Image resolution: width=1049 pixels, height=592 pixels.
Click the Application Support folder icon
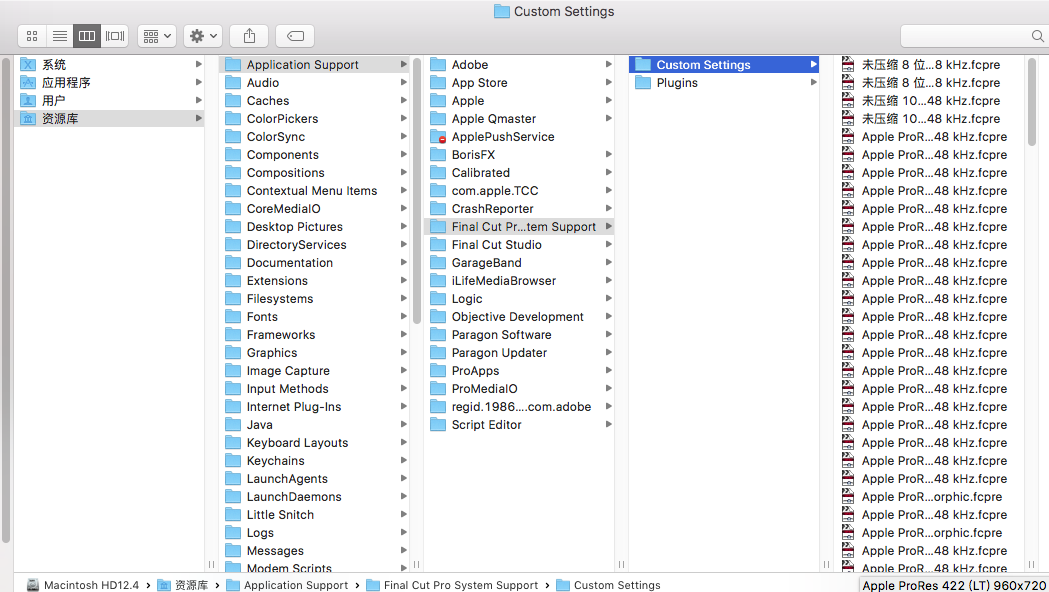point(233,65)
